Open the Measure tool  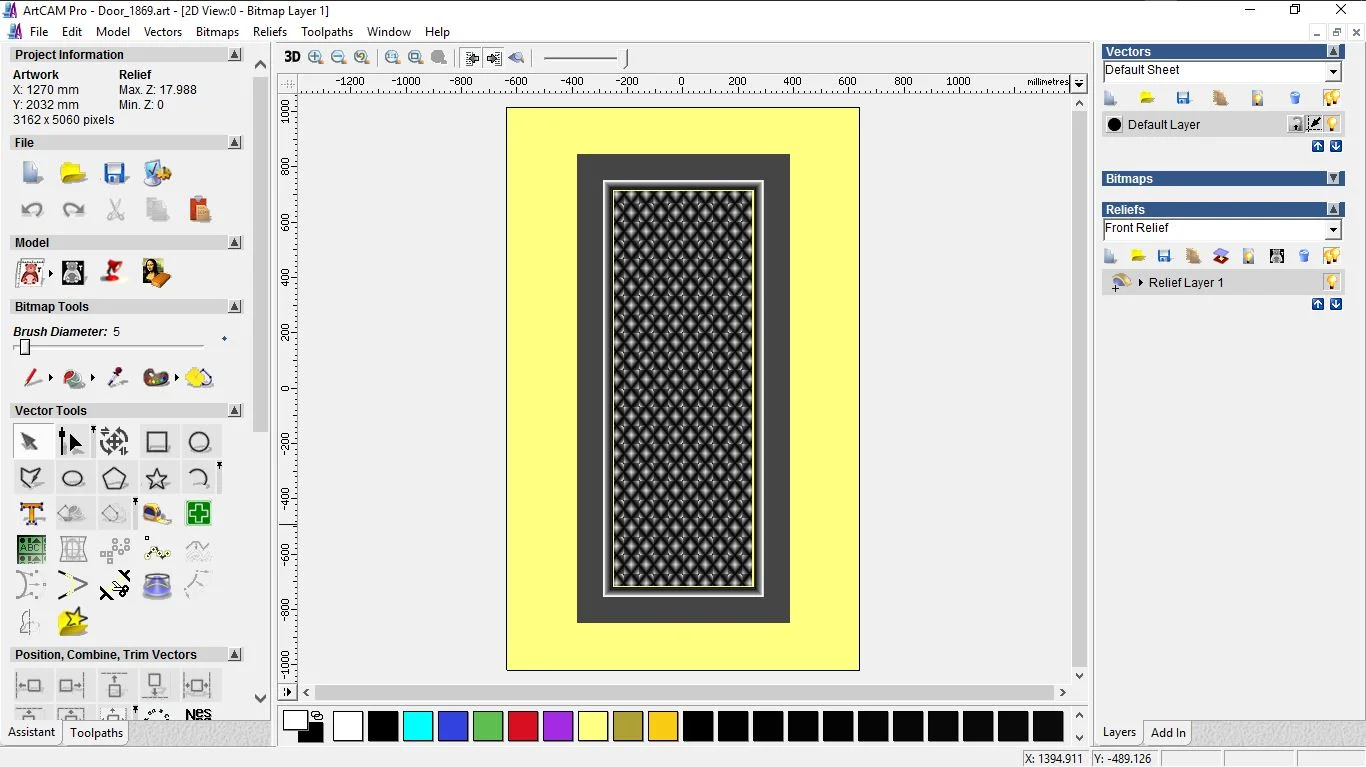157,513
